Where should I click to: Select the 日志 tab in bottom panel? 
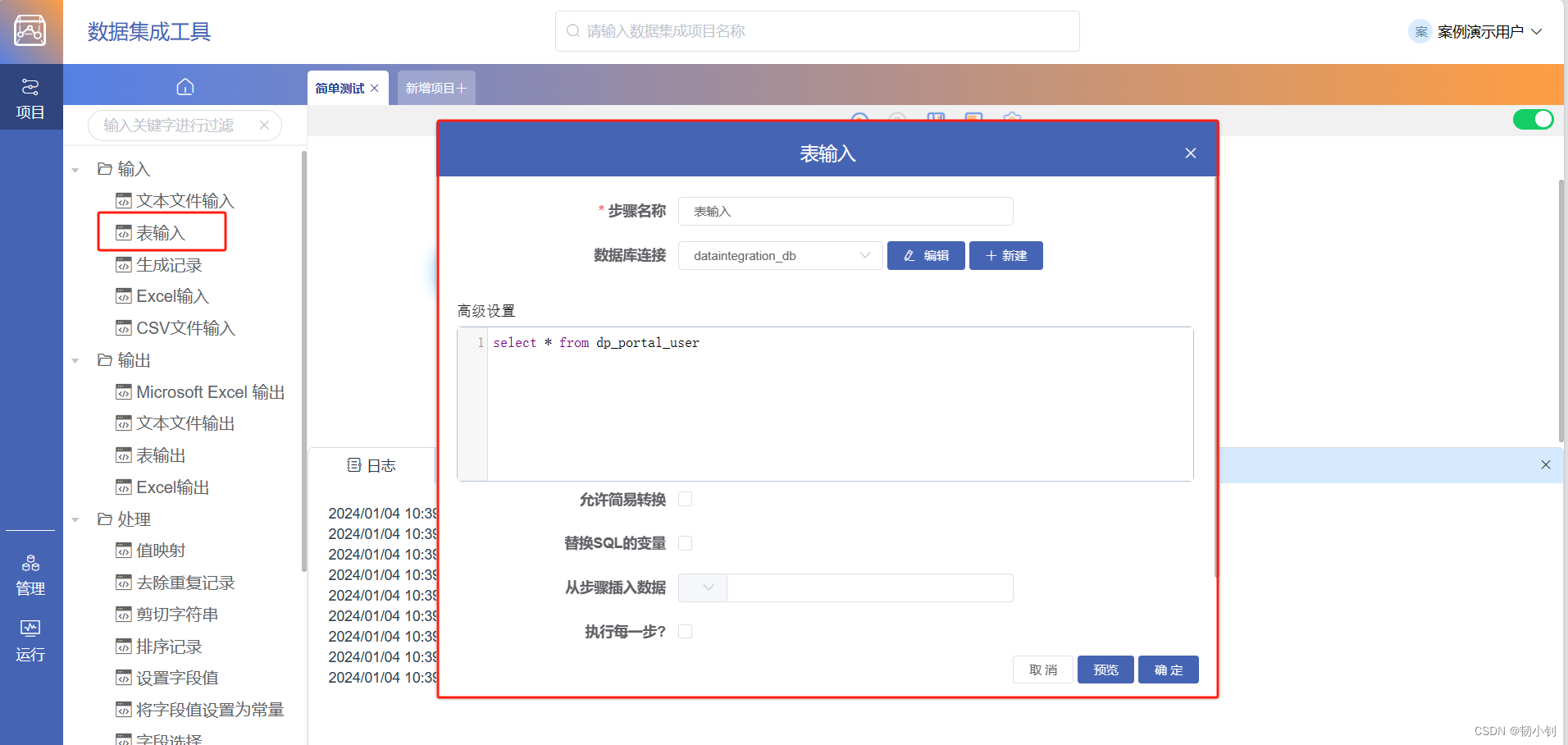pyautogui.click(x=371, y=465)
